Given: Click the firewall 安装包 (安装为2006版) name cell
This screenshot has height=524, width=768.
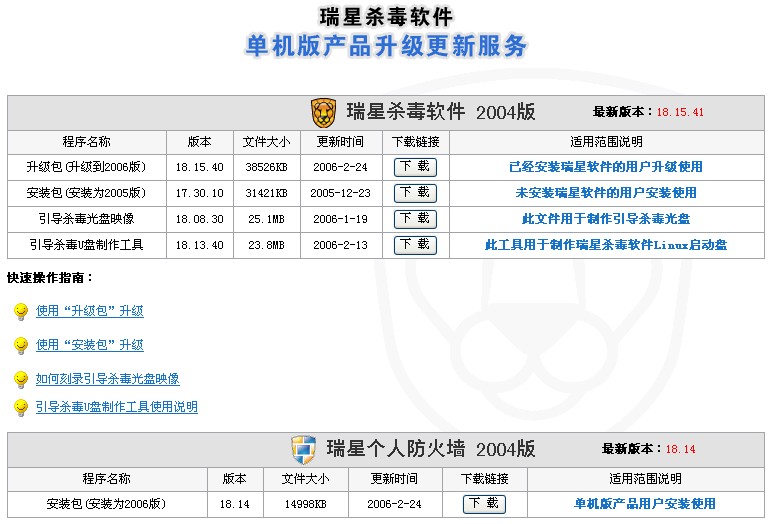Looking at the screenshot, I should click(x=107, y=504).
